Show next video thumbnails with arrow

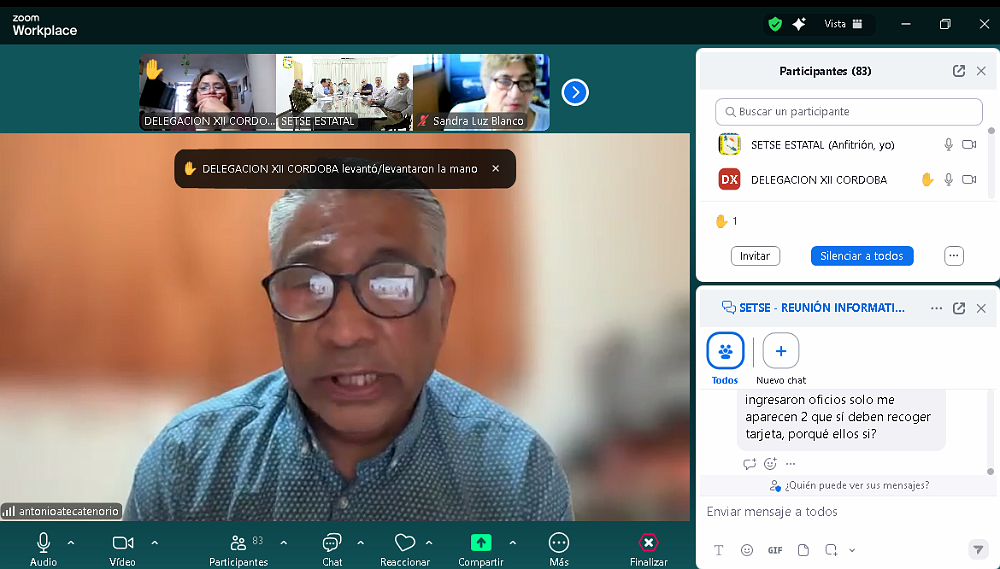(x=575, y=93)
